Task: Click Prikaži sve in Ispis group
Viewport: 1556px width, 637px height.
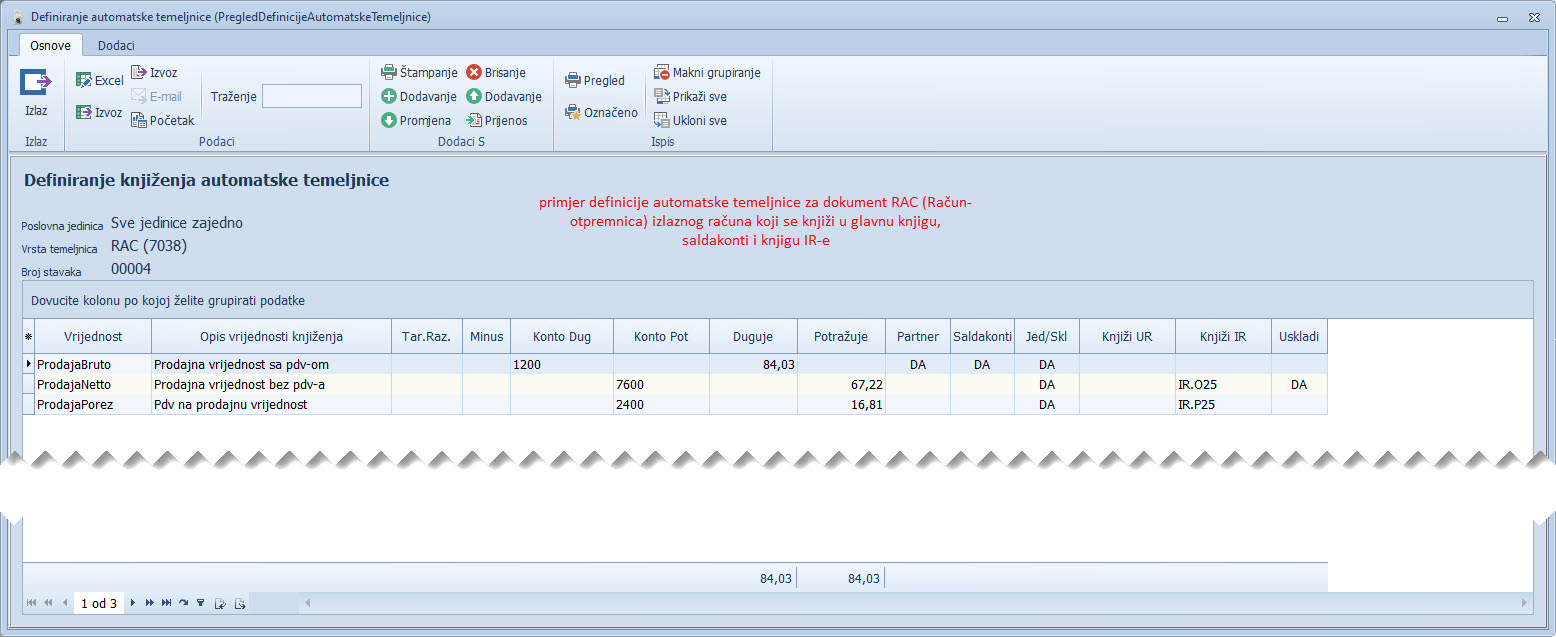Action: click(x=661, y=97)
